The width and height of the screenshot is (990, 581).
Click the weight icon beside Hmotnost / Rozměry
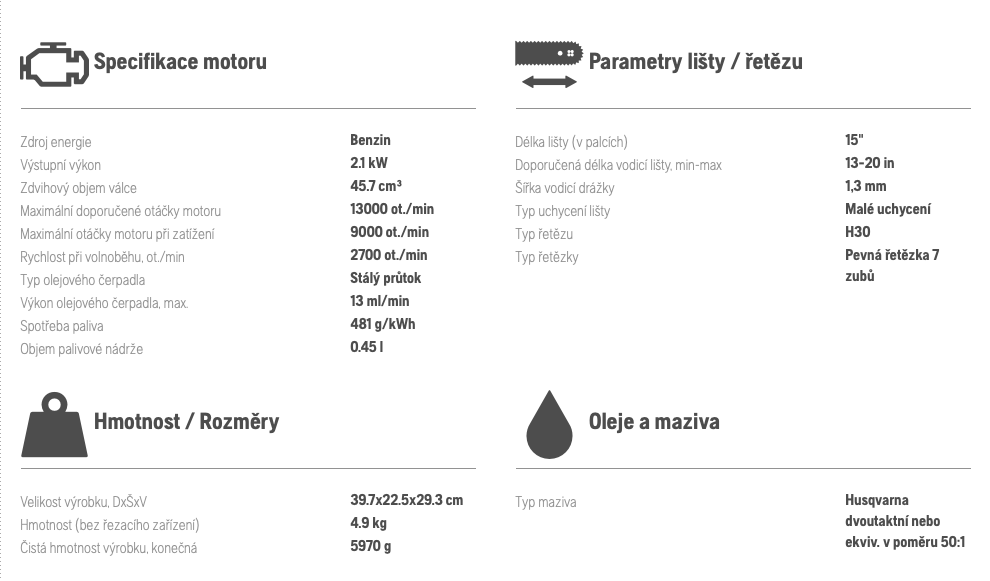(x=54, y=424)
